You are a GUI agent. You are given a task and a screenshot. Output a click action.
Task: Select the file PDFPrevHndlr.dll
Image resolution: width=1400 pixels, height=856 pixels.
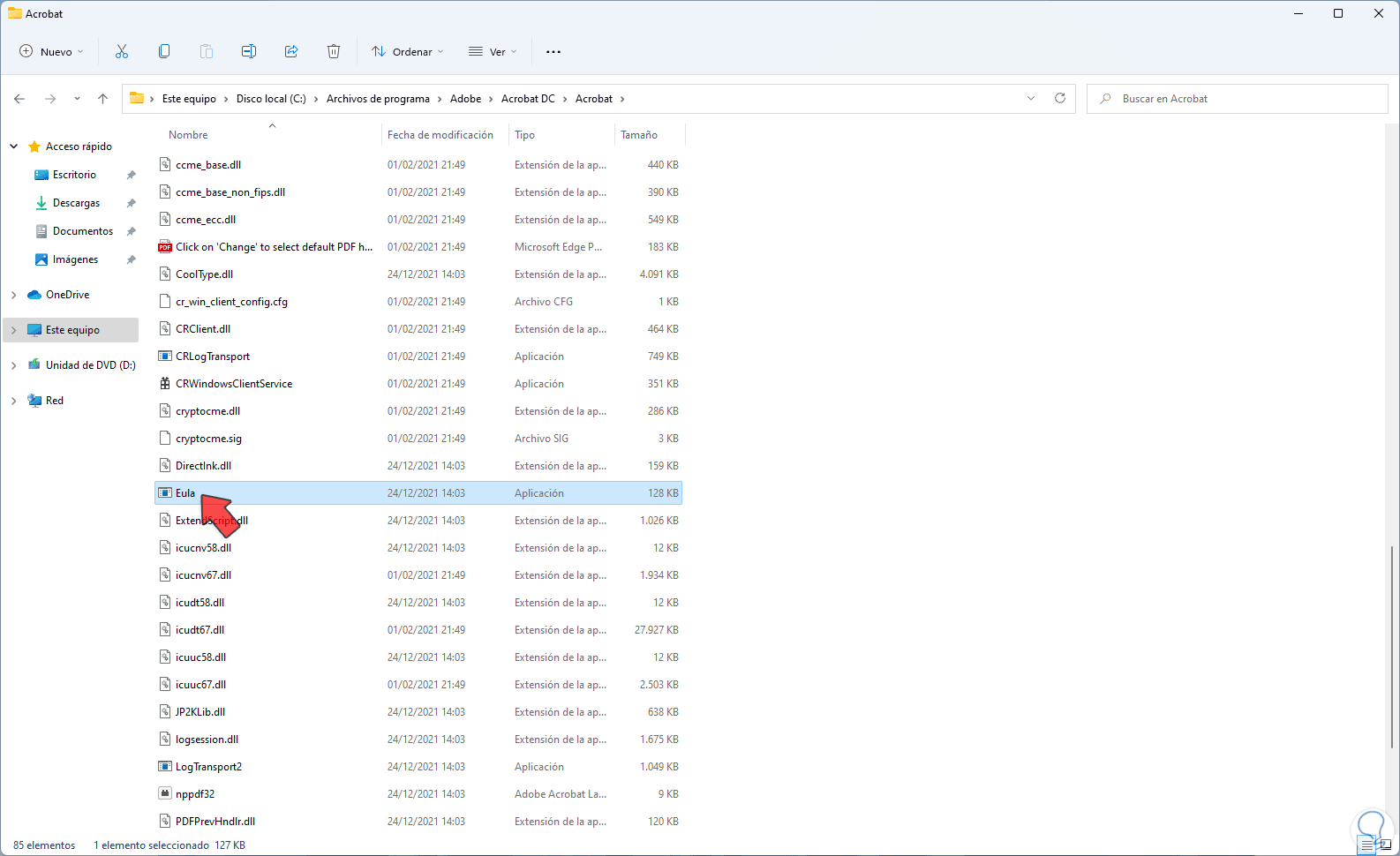point(418,822)
